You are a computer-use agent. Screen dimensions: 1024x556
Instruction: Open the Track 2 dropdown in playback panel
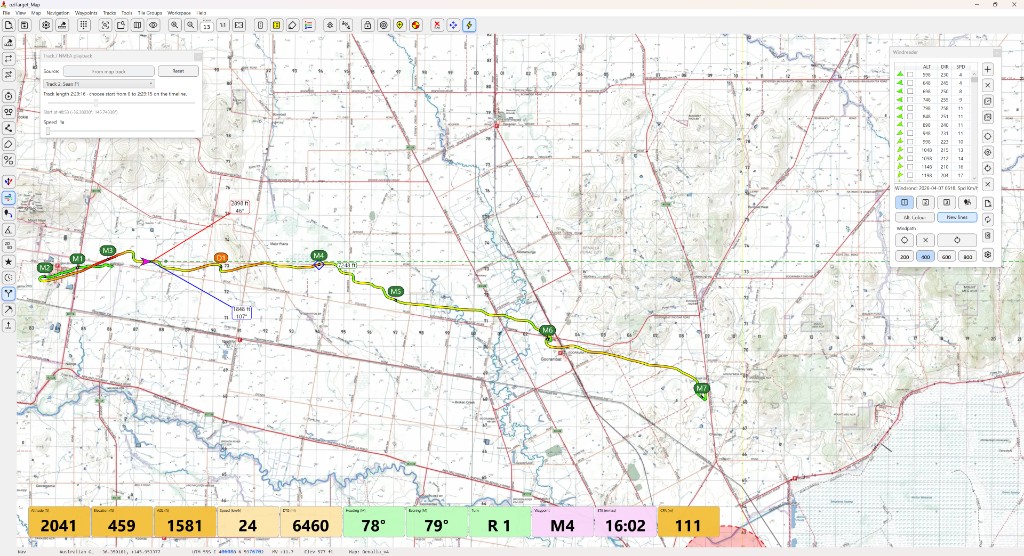(x=99, y=84)
